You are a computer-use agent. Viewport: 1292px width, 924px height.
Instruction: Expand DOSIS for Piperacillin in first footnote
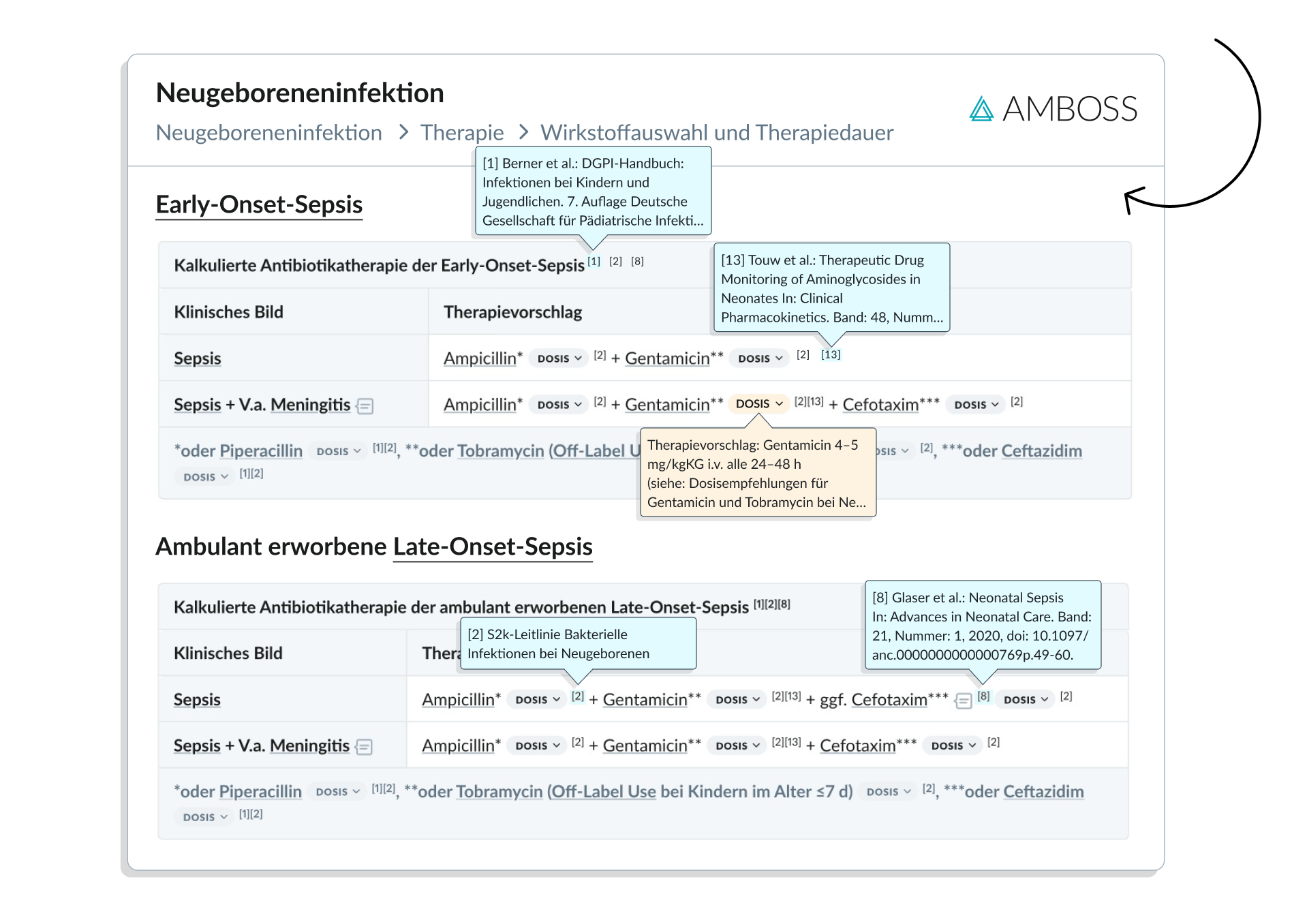338,451
